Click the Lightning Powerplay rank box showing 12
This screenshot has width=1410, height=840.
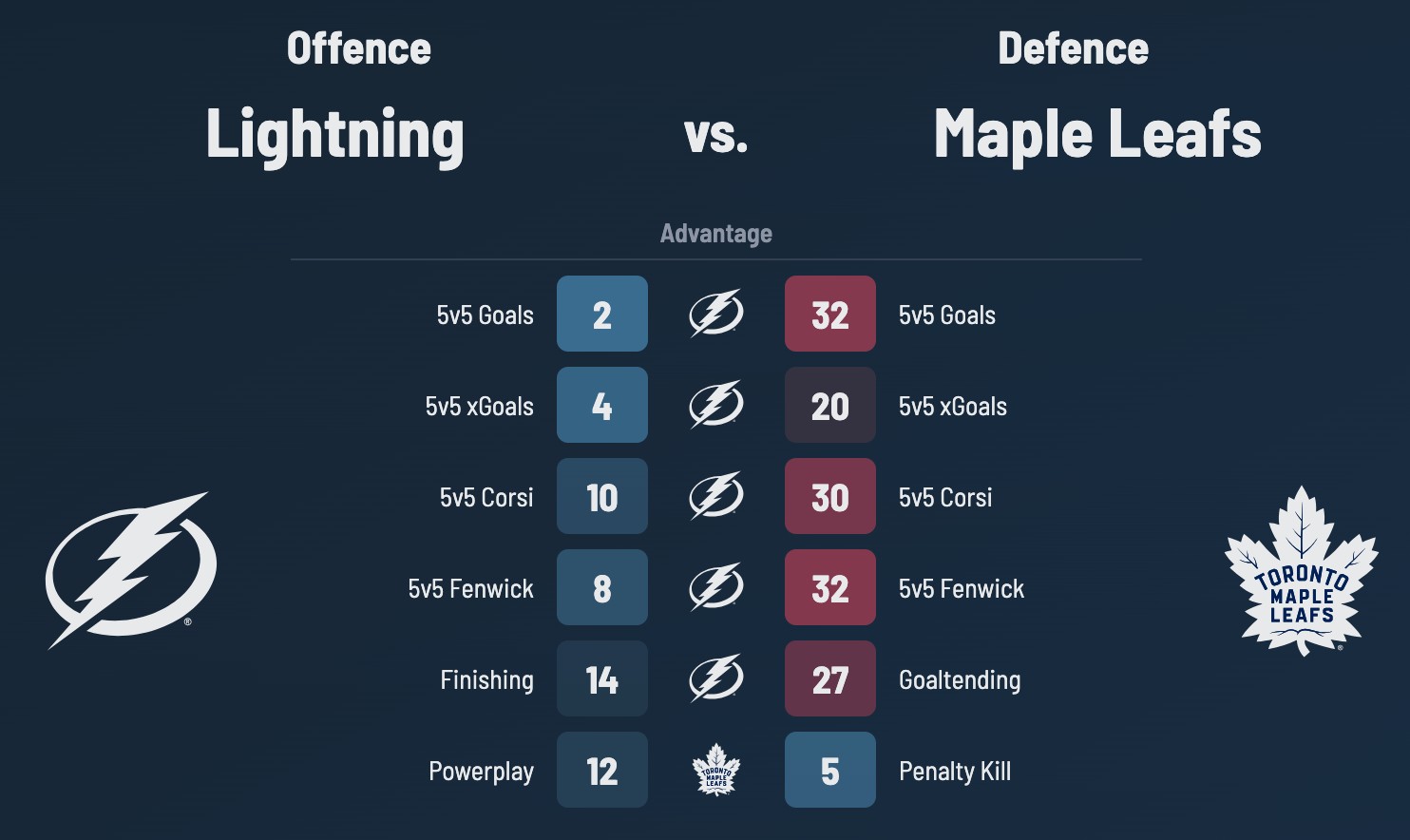point(602,770)
